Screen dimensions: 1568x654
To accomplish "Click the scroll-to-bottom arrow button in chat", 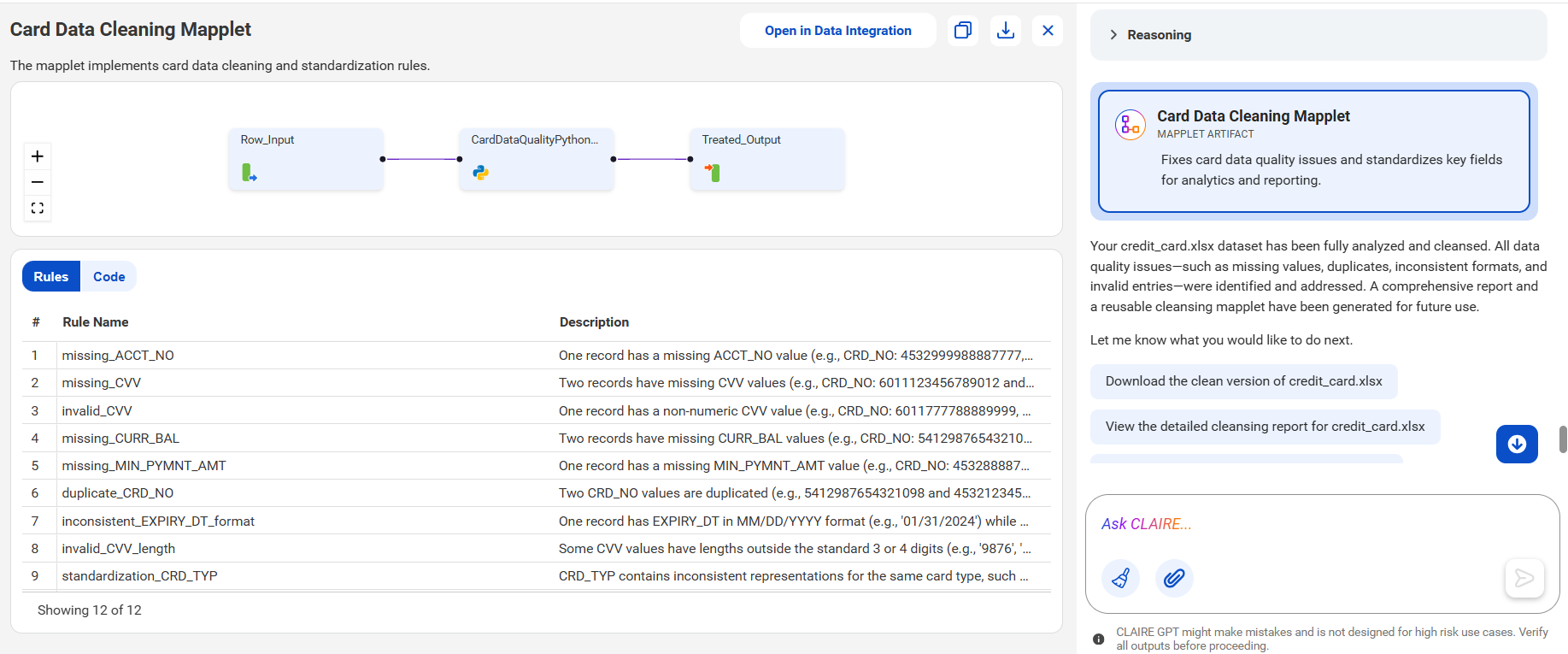I will [1517, 444].
